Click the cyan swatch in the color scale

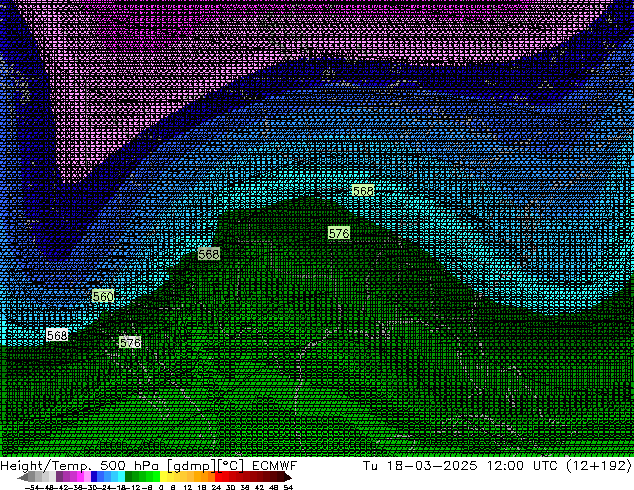121,476
